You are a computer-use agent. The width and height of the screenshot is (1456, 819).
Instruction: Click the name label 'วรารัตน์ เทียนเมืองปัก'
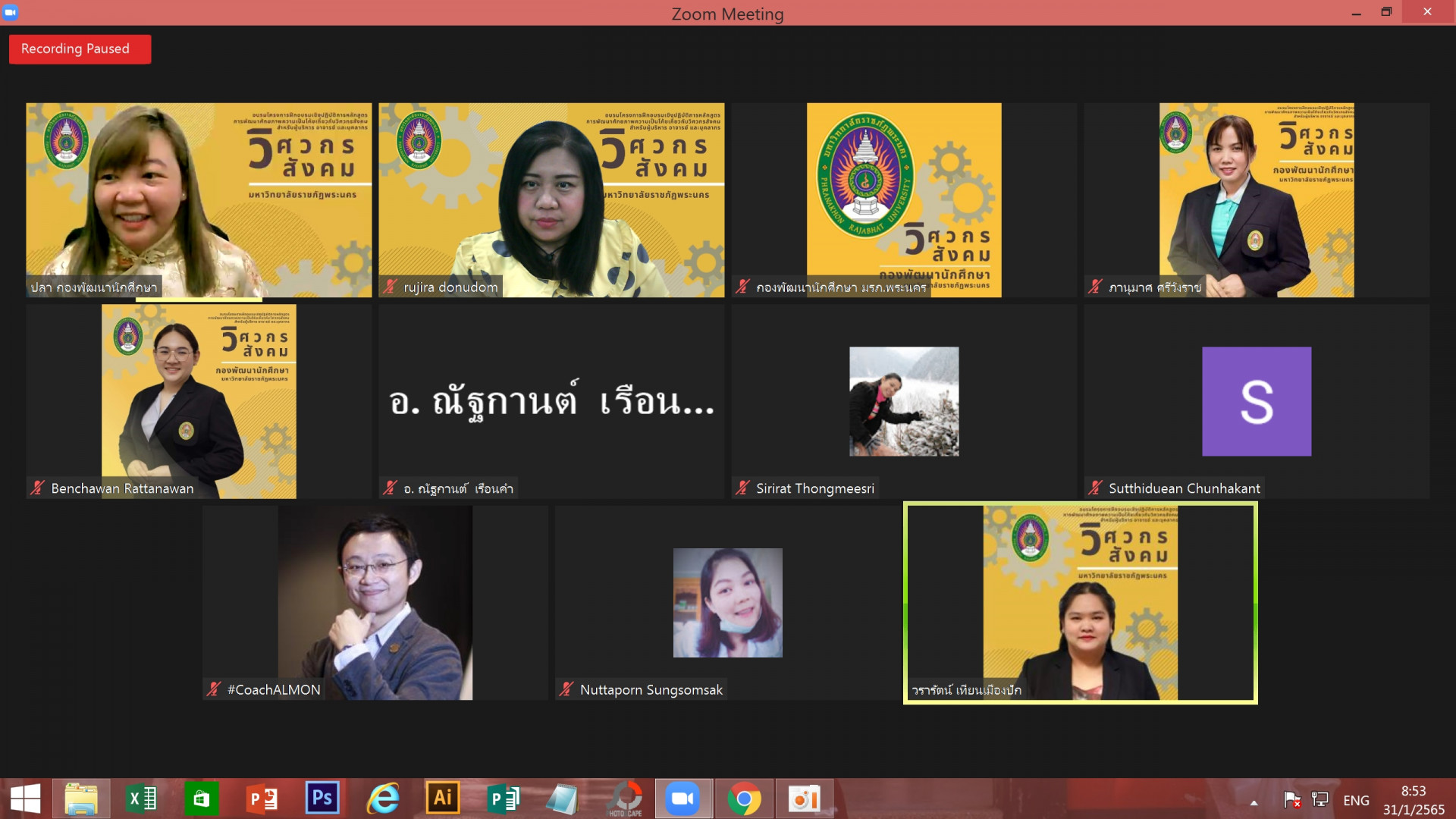tap(966, 690)
